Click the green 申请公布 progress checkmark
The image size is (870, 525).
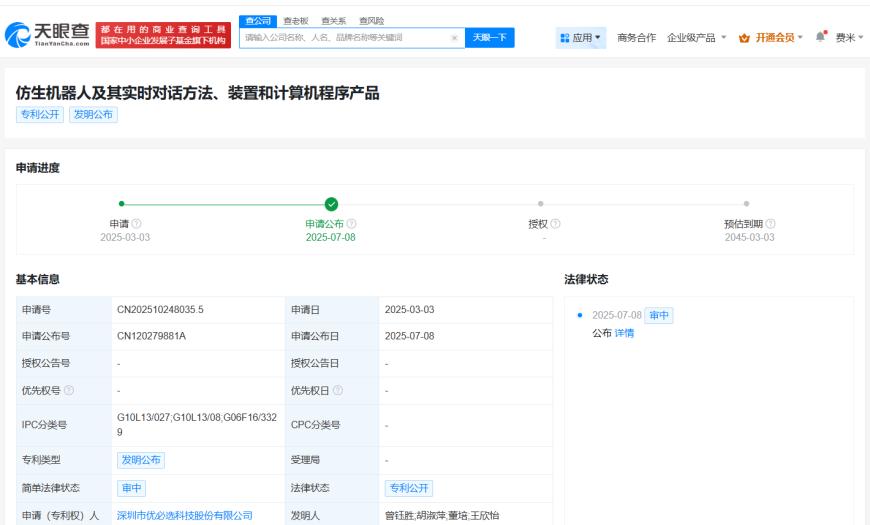331,204
